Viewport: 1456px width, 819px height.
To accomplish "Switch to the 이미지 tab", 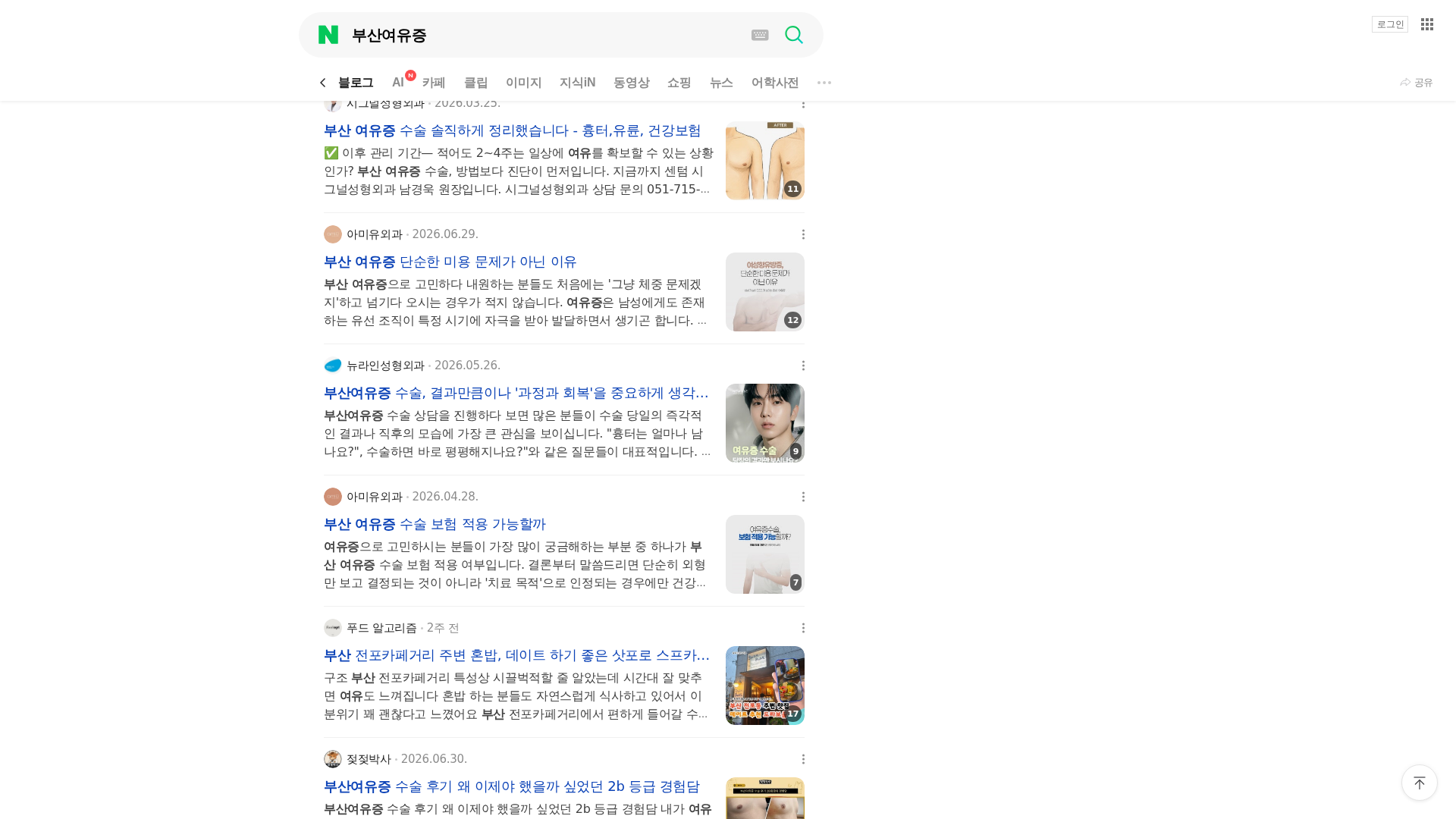I will click(x=524, y=83).
